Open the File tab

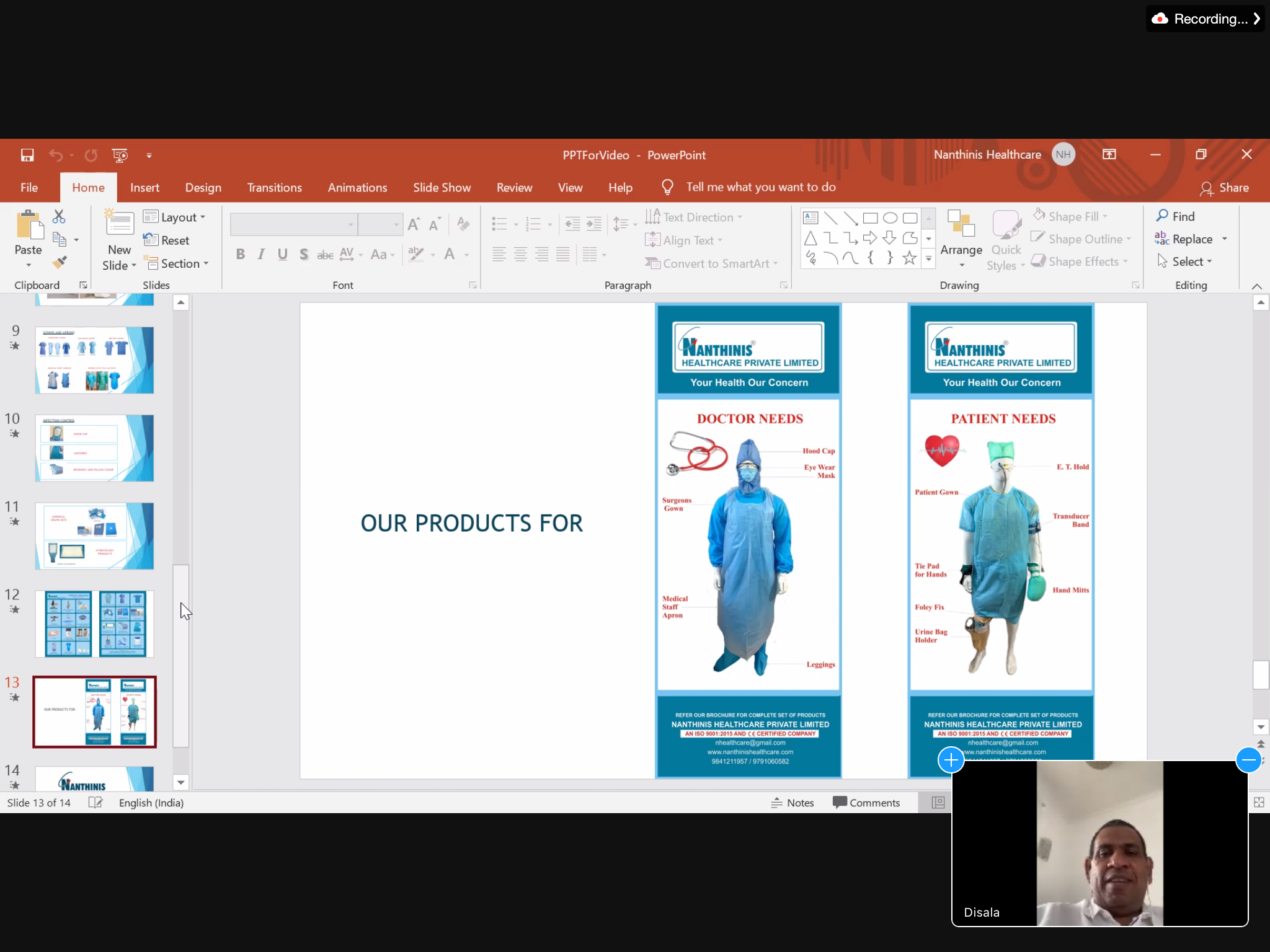click(x=29, y=187)
